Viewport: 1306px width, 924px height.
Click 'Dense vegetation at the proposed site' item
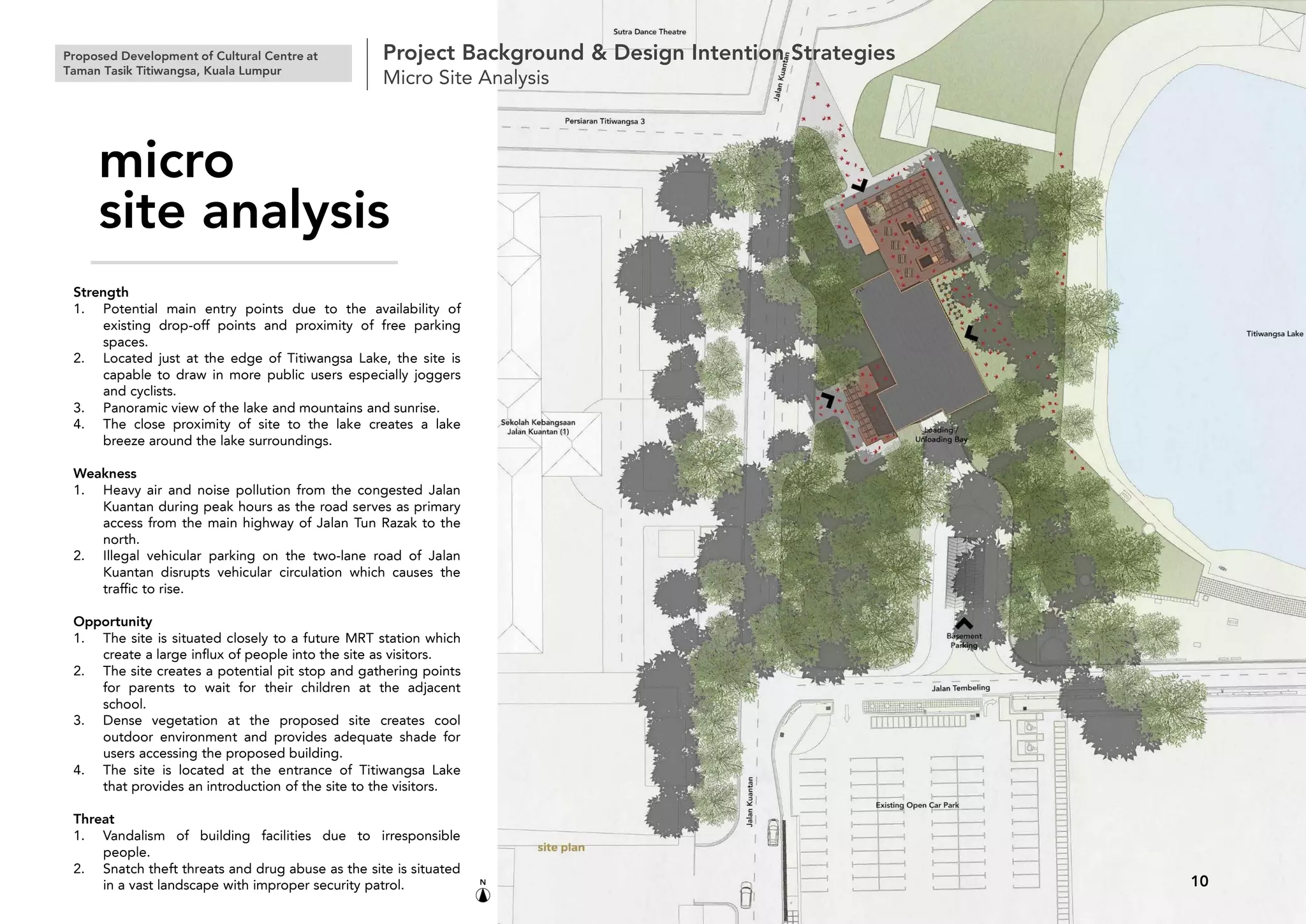click(x=267, y=737)
